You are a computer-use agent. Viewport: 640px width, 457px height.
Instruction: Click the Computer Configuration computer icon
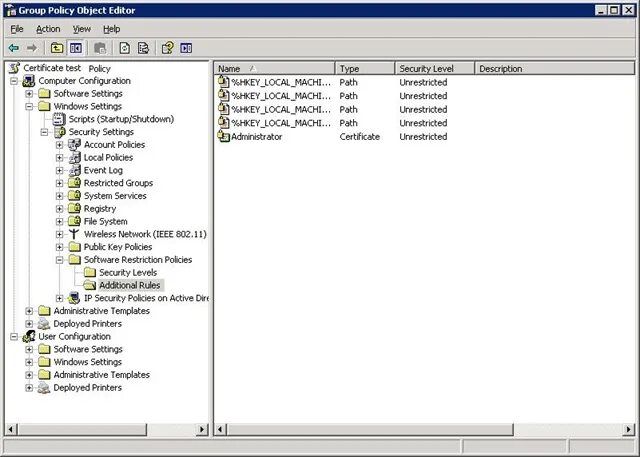(29, 81)
